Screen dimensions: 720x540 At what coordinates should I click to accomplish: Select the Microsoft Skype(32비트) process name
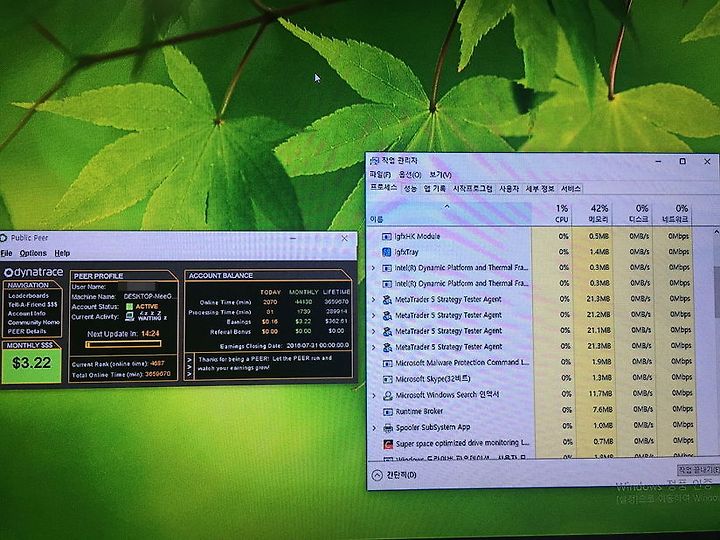[x=433, y=379]
